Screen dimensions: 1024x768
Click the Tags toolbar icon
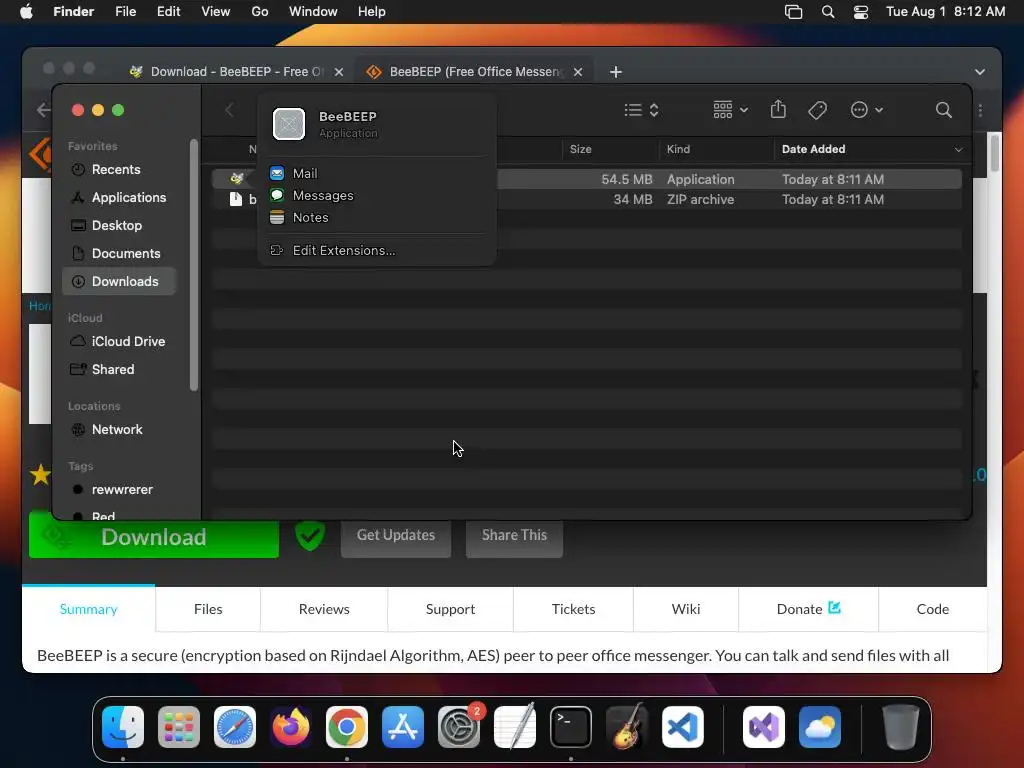817,110
